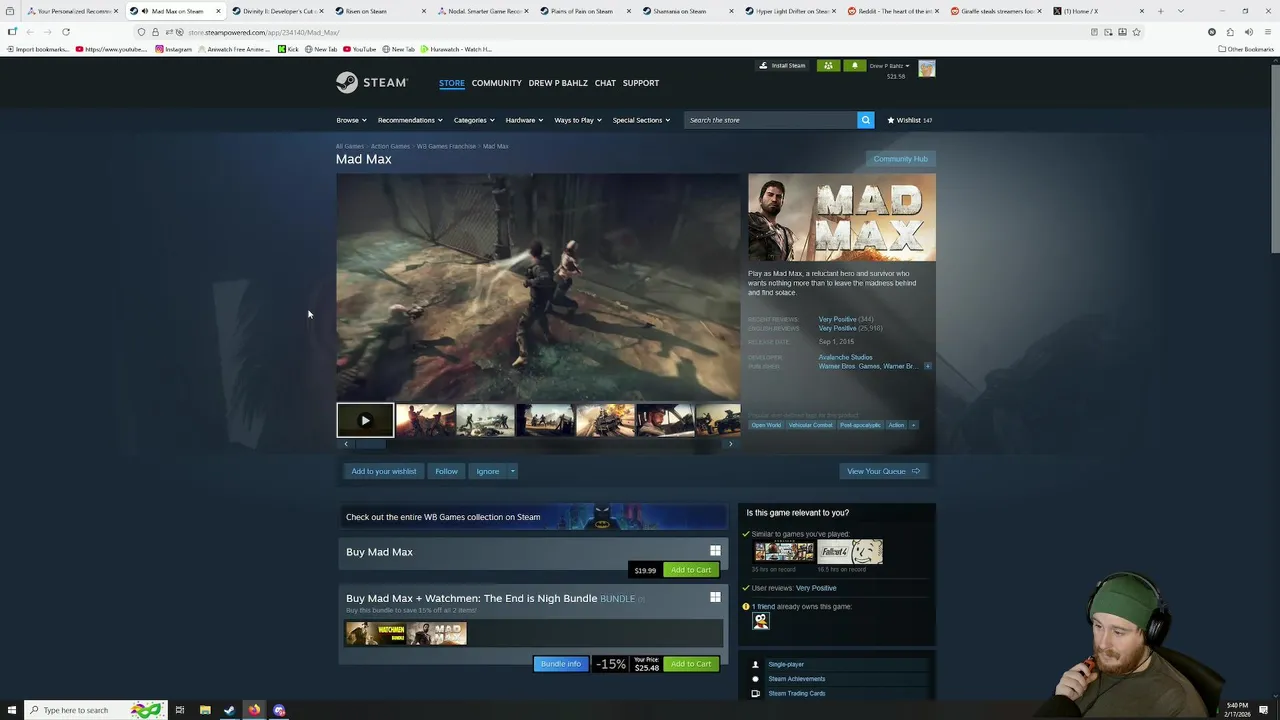The height and width of the screenshot is (720, 1280).
Task: Open a new browser tab with plus icon
Action: [x=1160, y=11]
